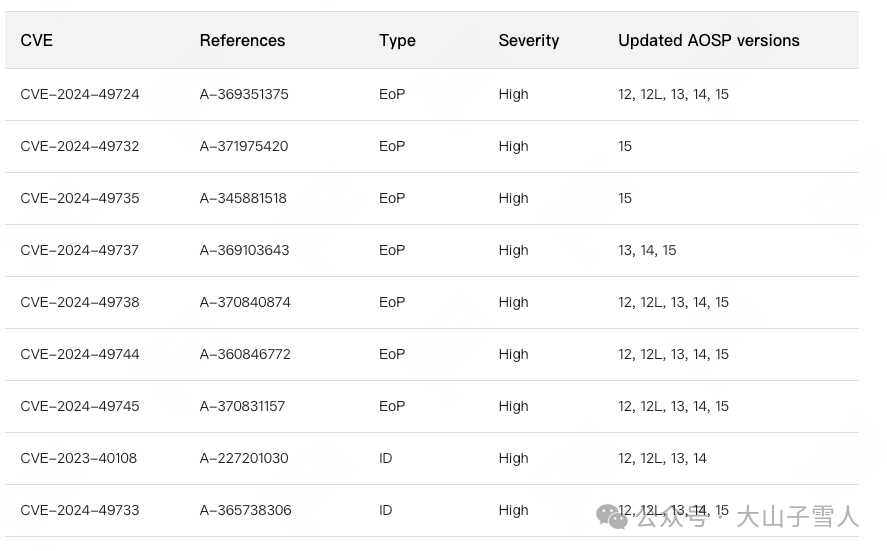887x551 pixels.
Task: Click the 大山子雪人 watermark text
Action: point(797,517)
